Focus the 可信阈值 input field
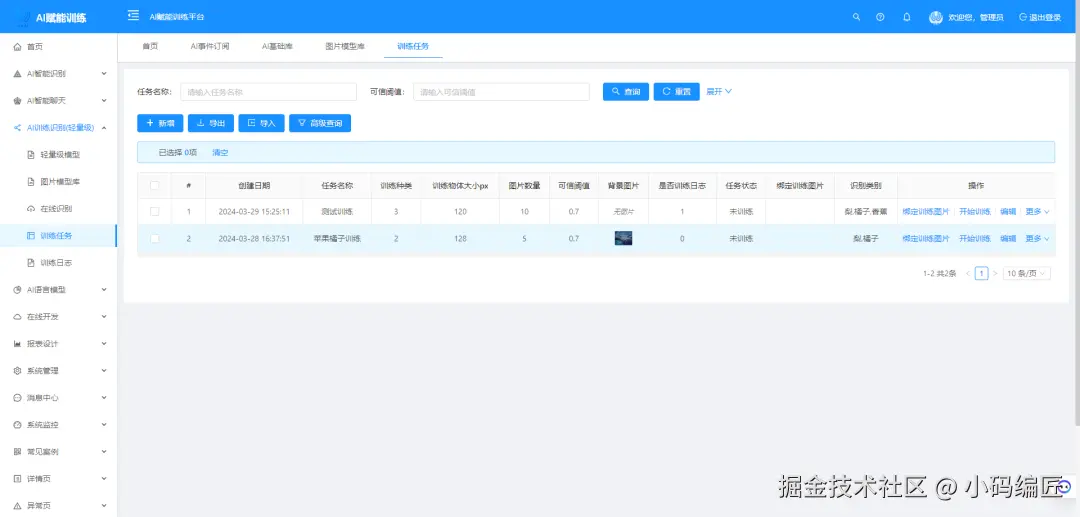1080x517 pixels. pyautogui.click(x=501, y=92)
